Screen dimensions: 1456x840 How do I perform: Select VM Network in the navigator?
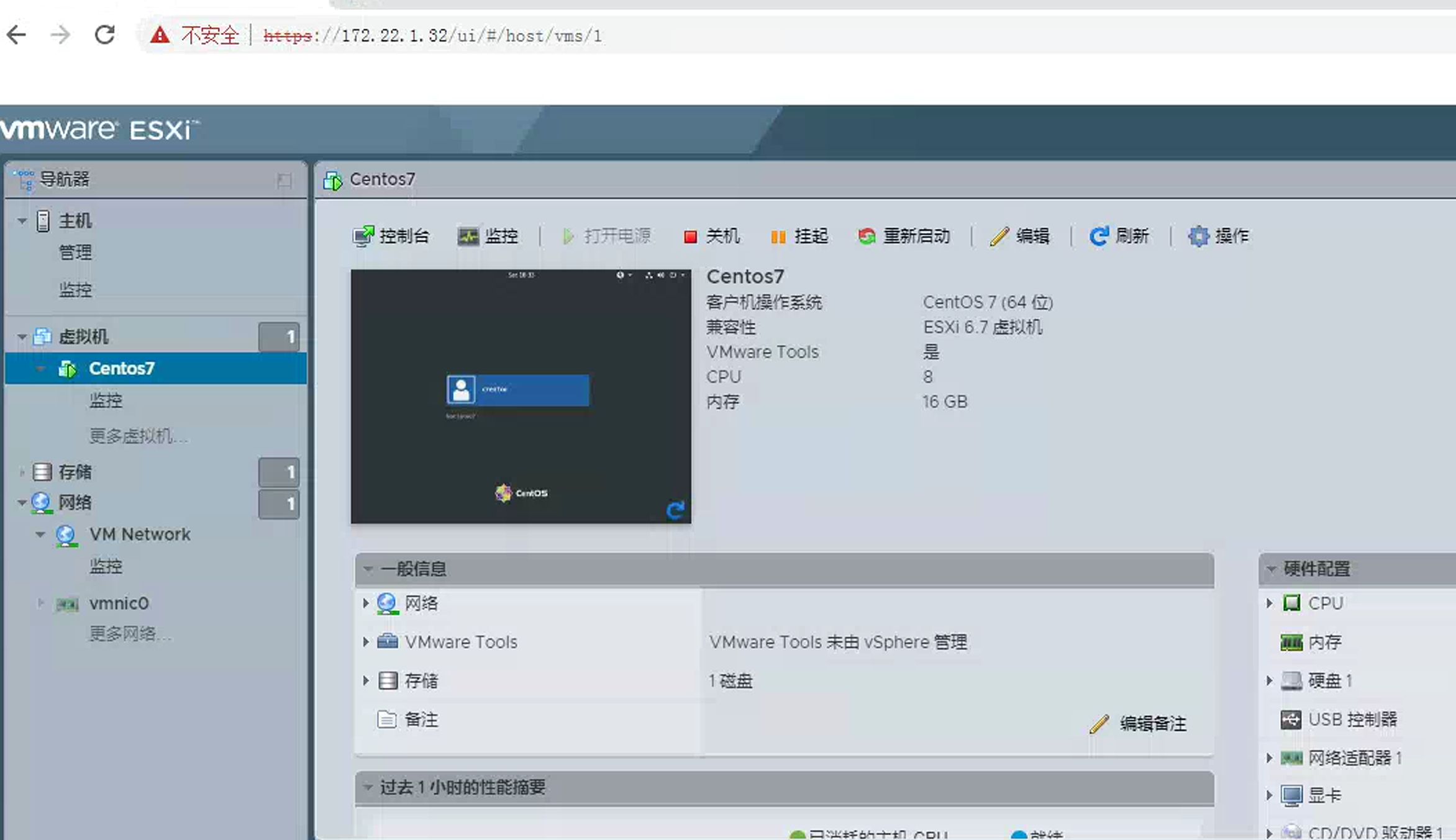139,534
